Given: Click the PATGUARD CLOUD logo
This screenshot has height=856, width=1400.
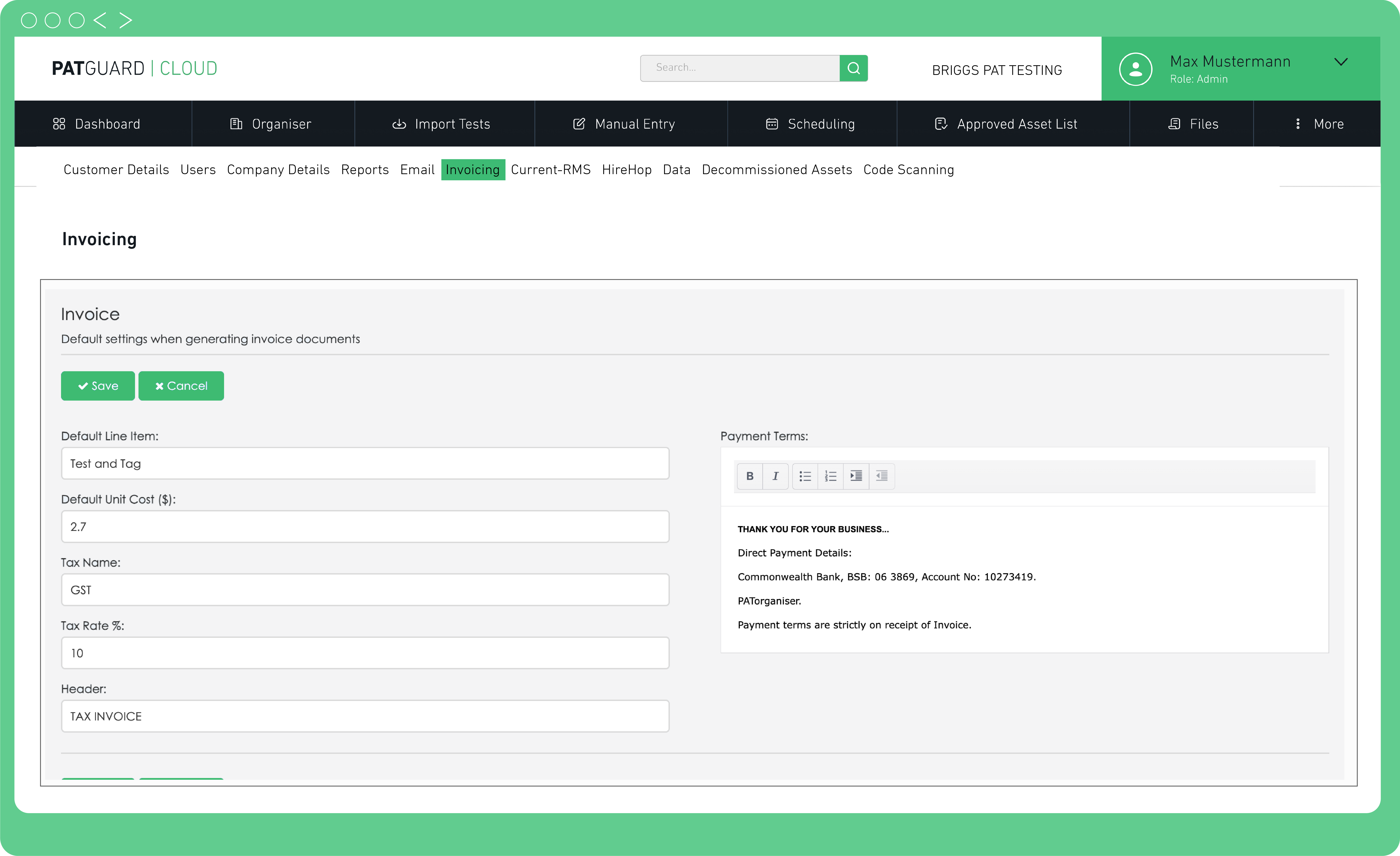Looking at the screenshot, I should (135, 68).
